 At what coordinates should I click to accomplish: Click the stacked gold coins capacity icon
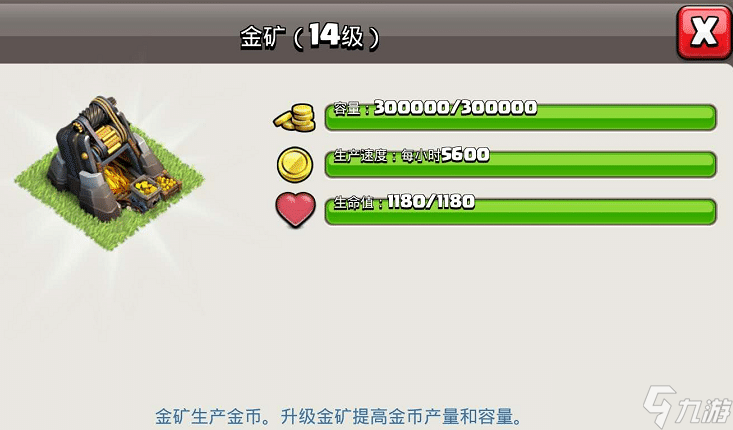295,117
